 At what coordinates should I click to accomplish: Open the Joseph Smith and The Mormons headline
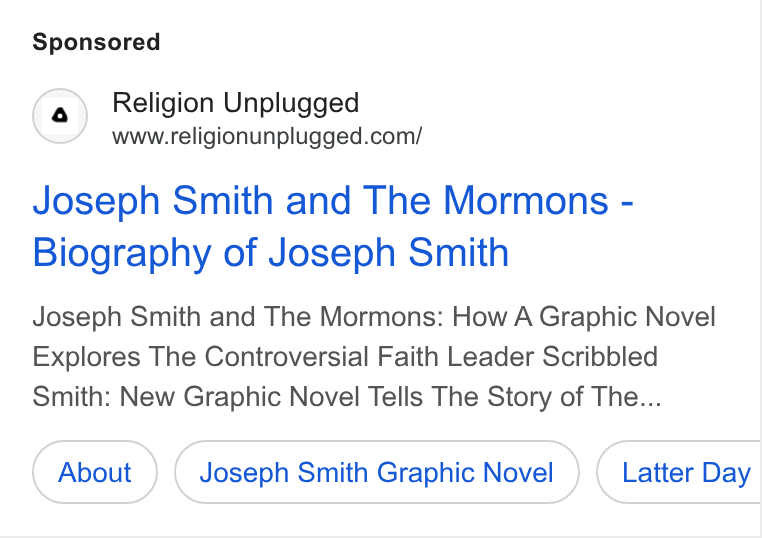click(333, 200)
